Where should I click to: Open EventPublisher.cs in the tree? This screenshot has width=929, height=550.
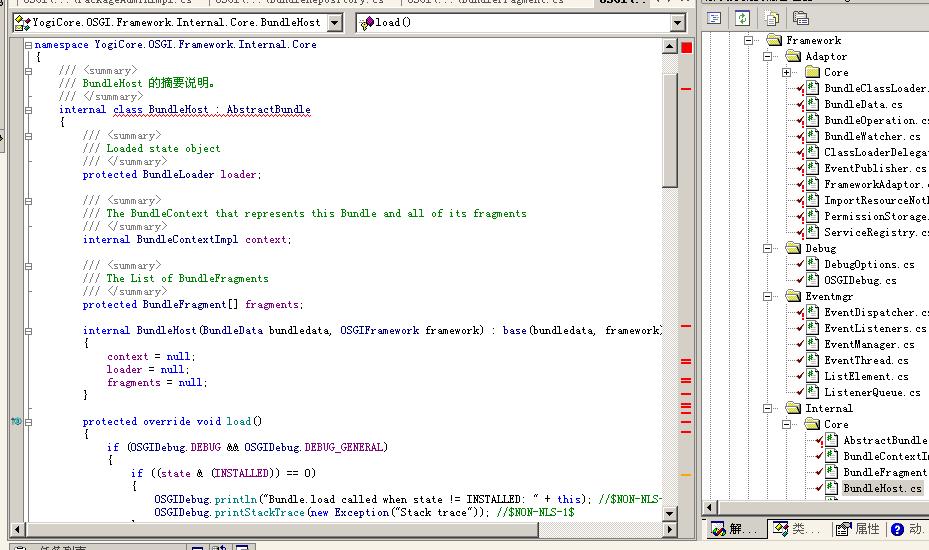[x=876, y=168]
